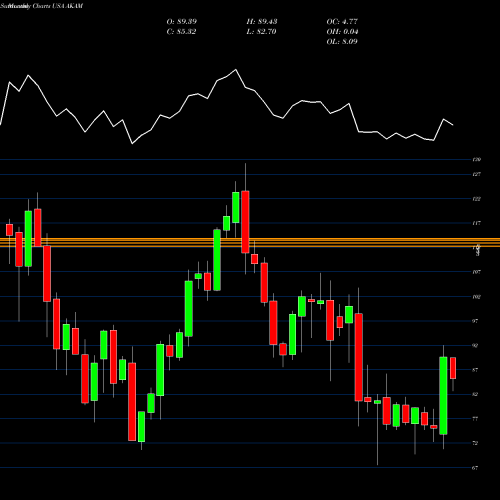Click the 67 price axis label

click(x=475, y=468)
